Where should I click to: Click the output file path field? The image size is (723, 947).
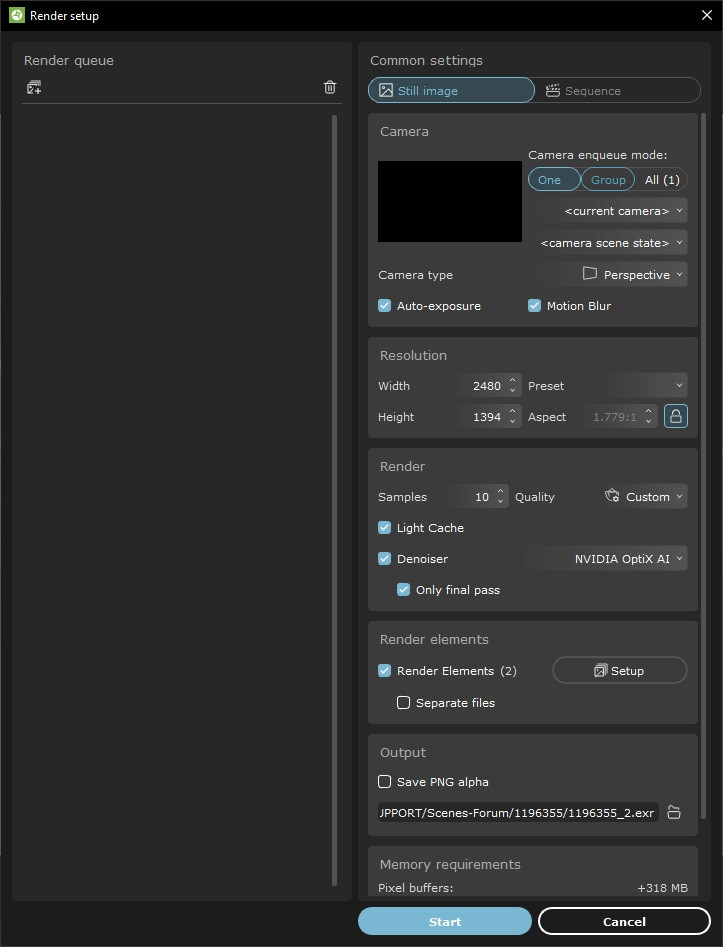(x=518, y=813)
